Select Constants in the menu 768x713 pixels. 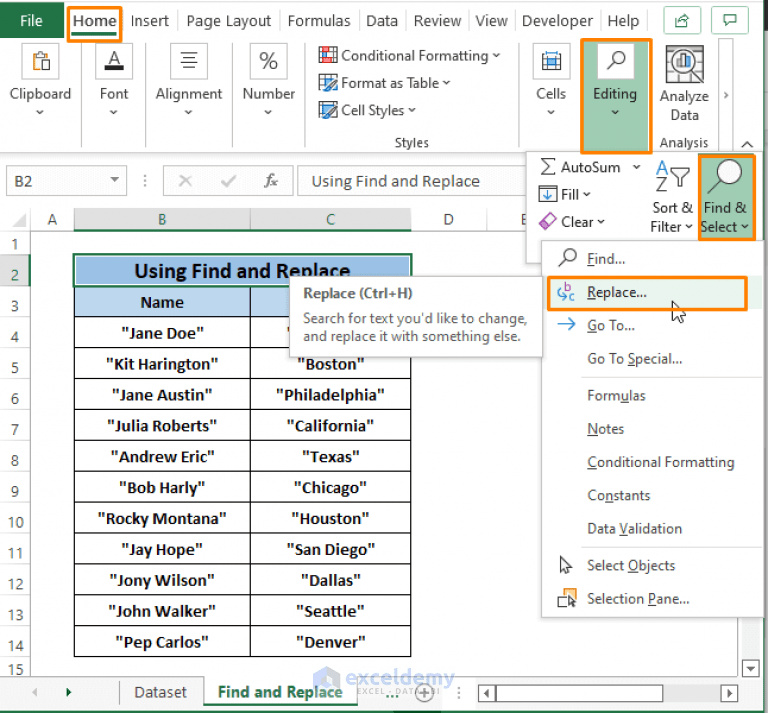pyautogui.click(x=653, y=495)
